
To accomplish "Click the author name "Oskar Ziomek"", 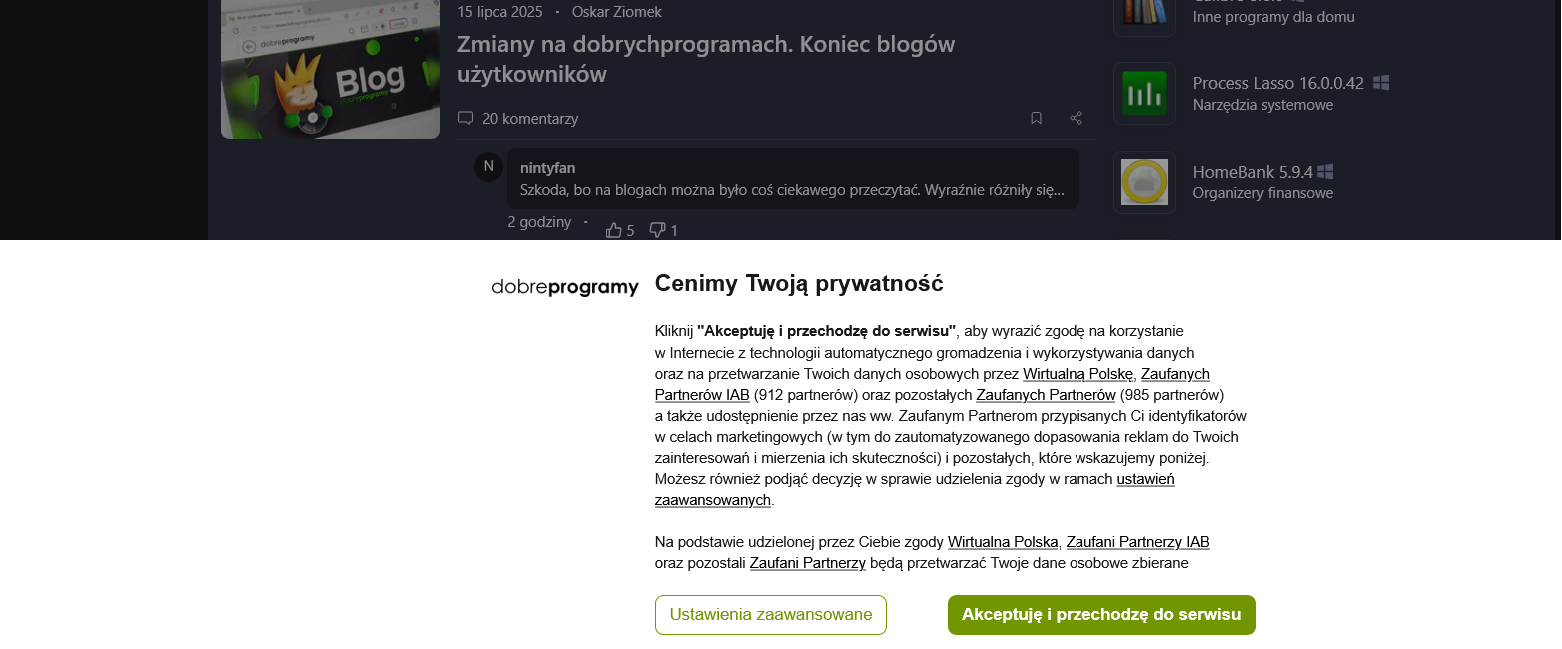I will pos(617,12).
